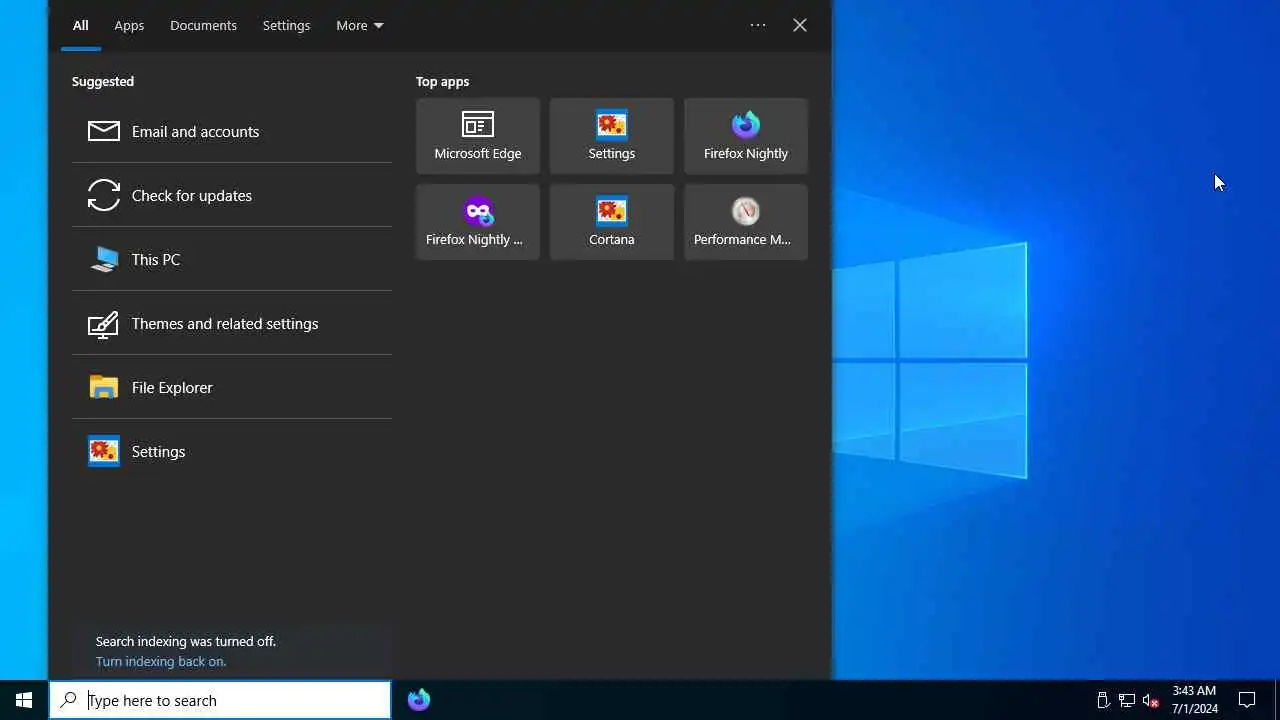Open Settings from the Suggested list
Screen dimensions: 1280x720
click(x=232, y=451)
